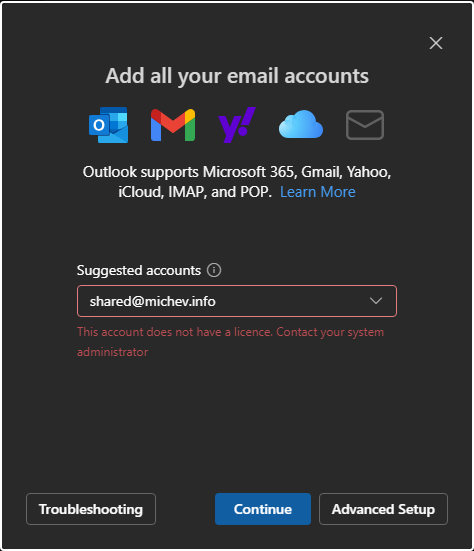Click the iCloud cloud icon
474x551 pixels.
(301, 124)
